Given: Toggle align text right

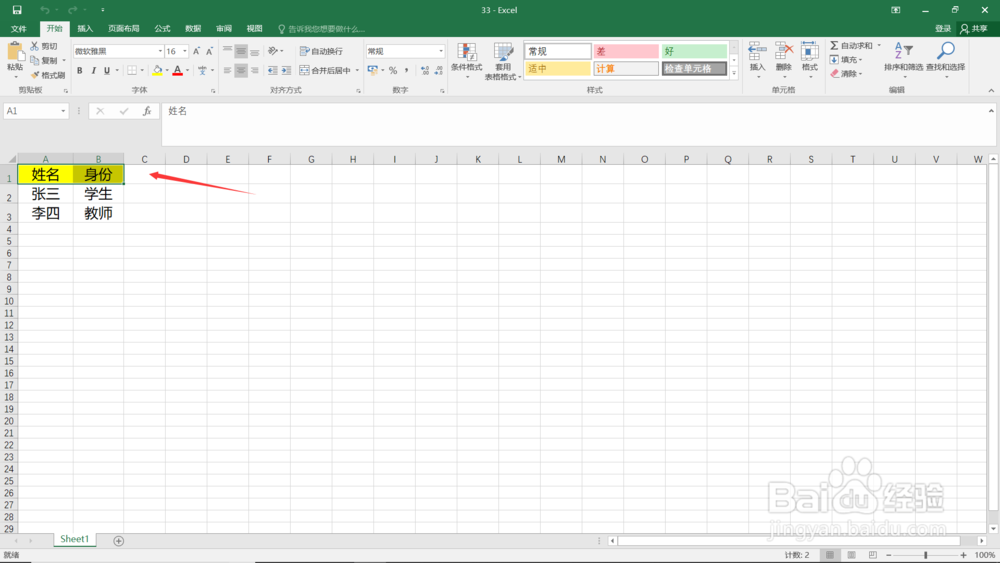Looking at the screenshot, I should 254,70.
